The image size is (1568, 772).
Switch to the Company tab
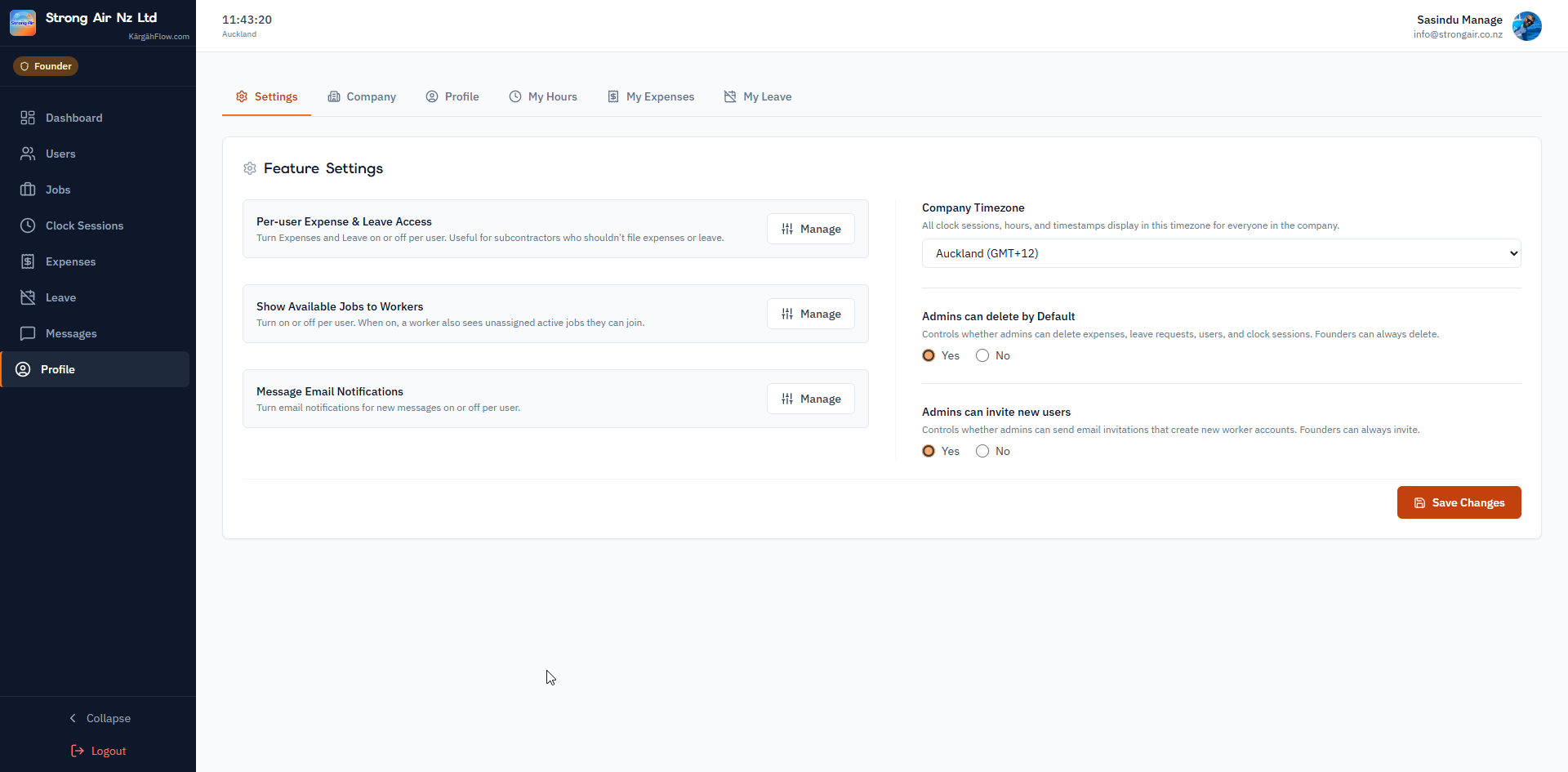click(362, 96)
